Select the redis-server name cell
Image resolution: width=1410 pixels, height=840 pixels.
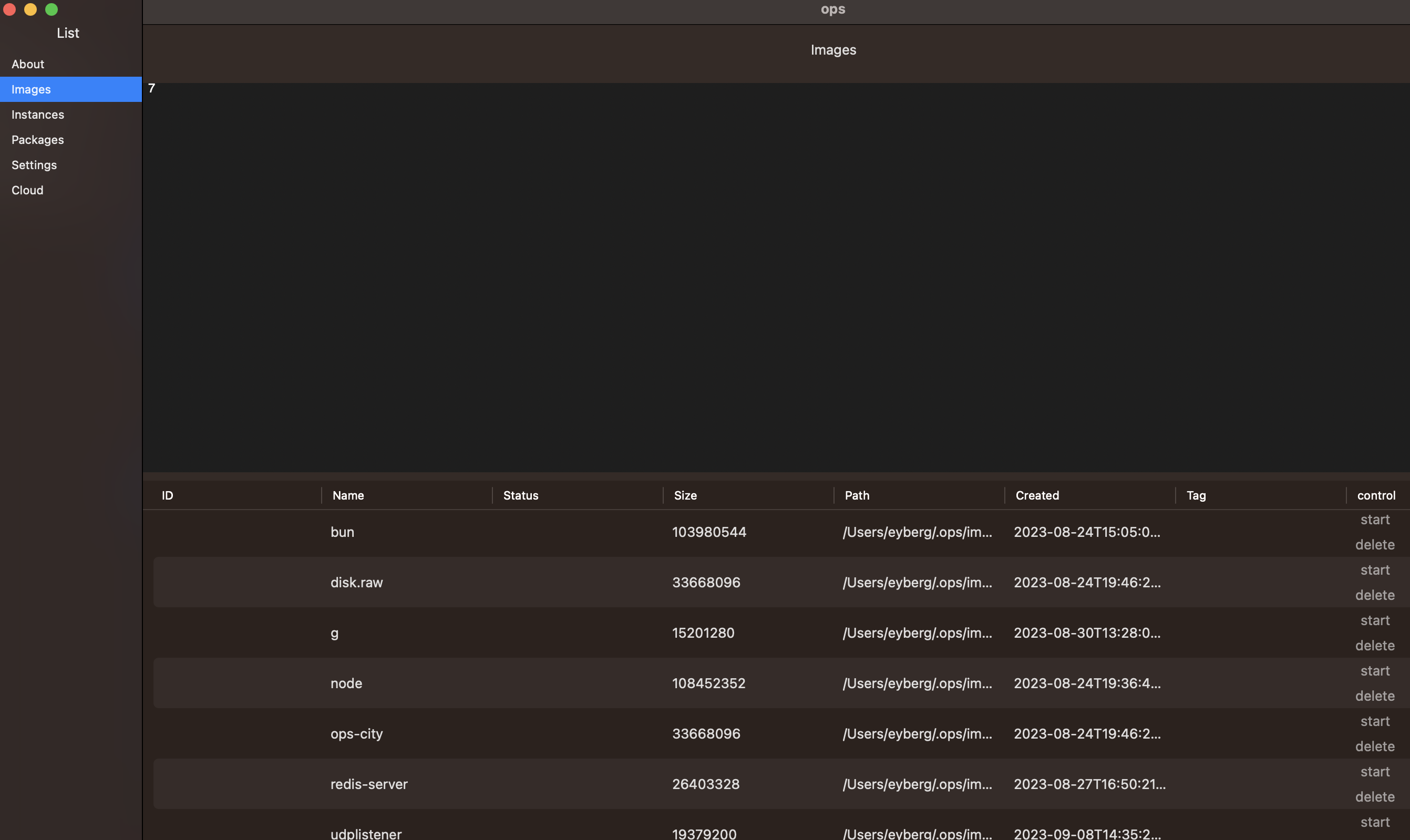point(368,784)
